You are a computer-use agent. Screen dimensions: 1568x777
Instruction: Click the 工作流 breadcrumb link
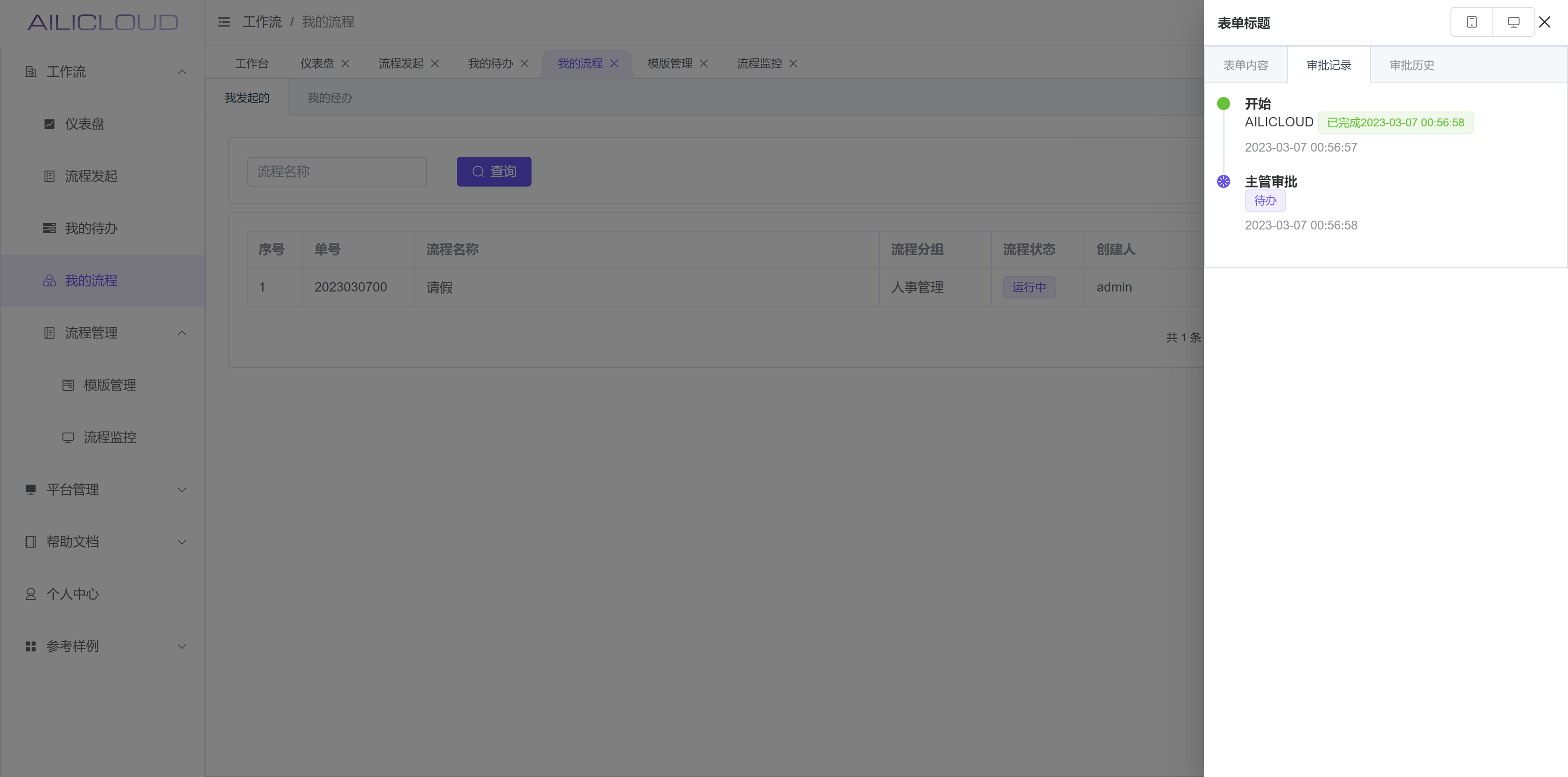tap(262, 22)
